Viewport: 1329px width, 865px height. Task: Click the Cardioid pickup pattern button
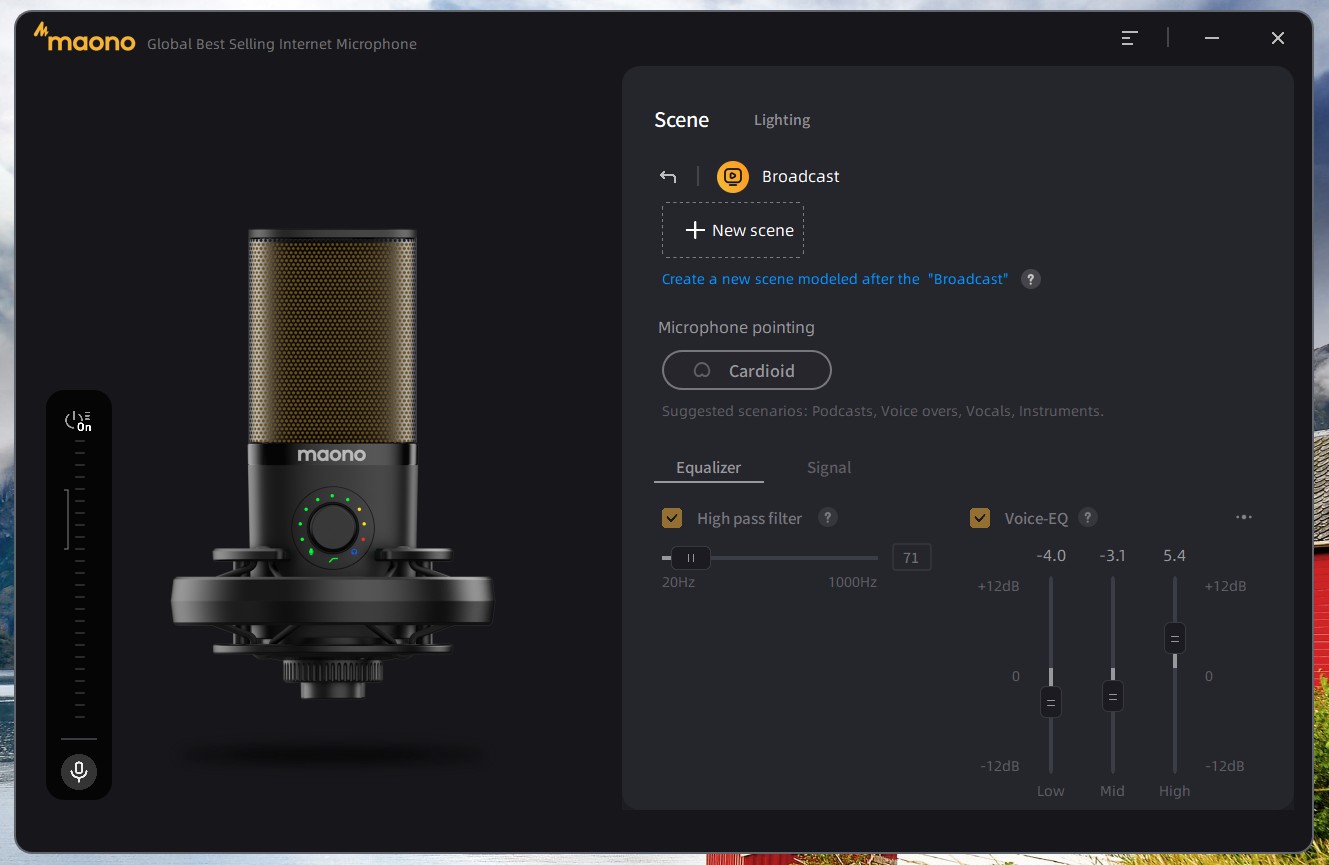747,370
